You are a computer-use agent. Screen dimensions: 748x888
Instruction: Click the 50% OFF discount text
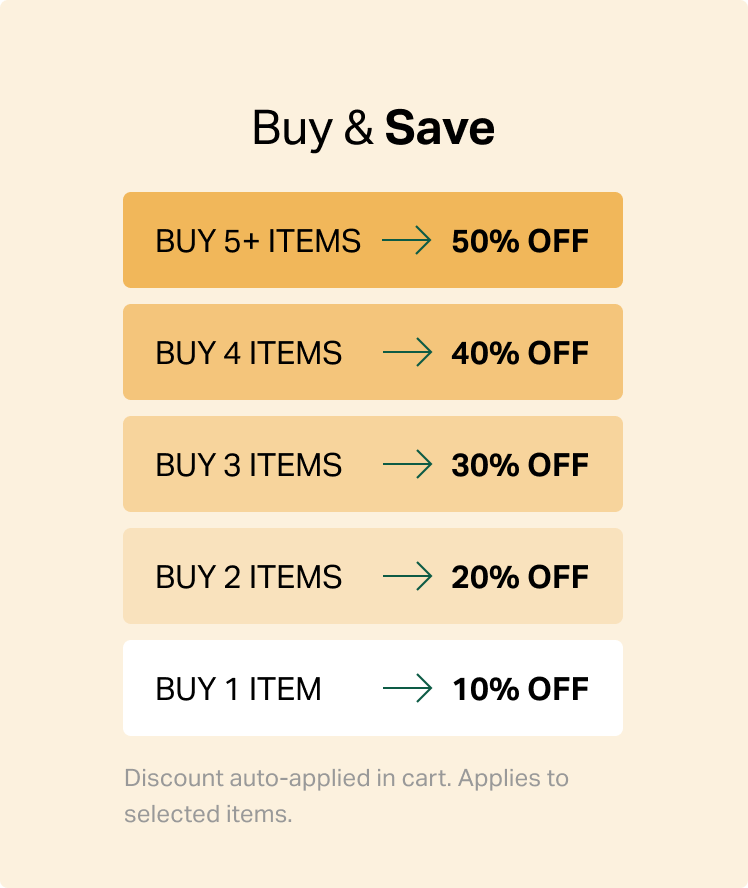click(520, 241)
